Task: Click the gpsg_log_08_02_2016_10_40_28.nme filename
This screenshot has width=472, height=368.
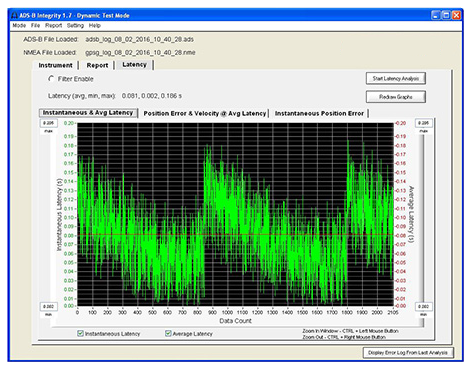Action: click(x=140, y=53)
